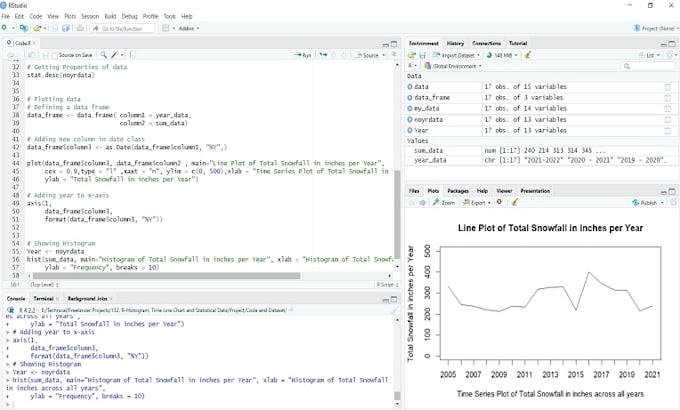This screenshot has height=410, width=680.
Task: Close the Code.R editor tab
Action: (34, 43)
